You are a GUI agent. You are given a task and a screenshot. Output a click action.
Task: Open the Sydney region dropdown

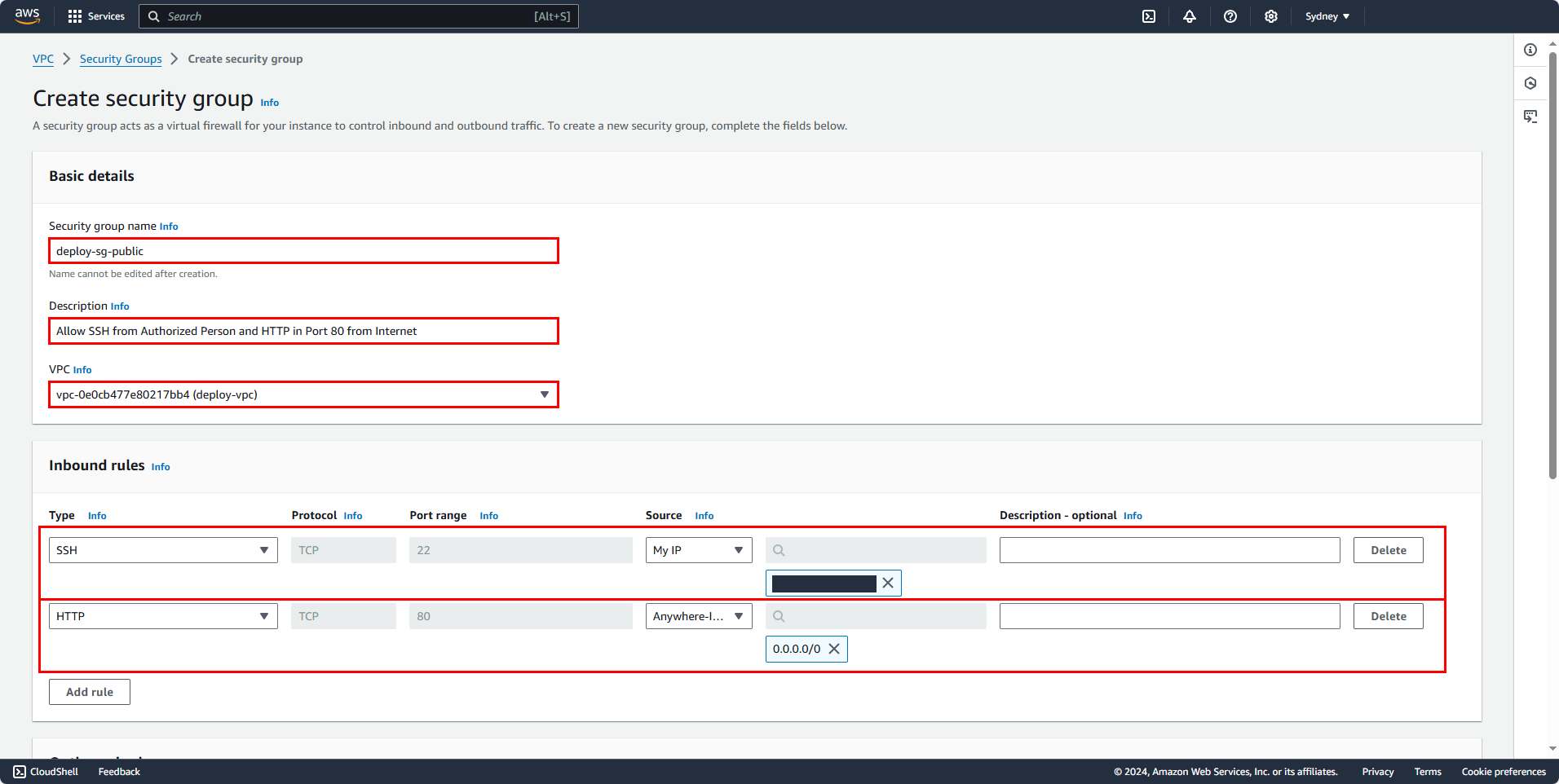[1327, 16]
